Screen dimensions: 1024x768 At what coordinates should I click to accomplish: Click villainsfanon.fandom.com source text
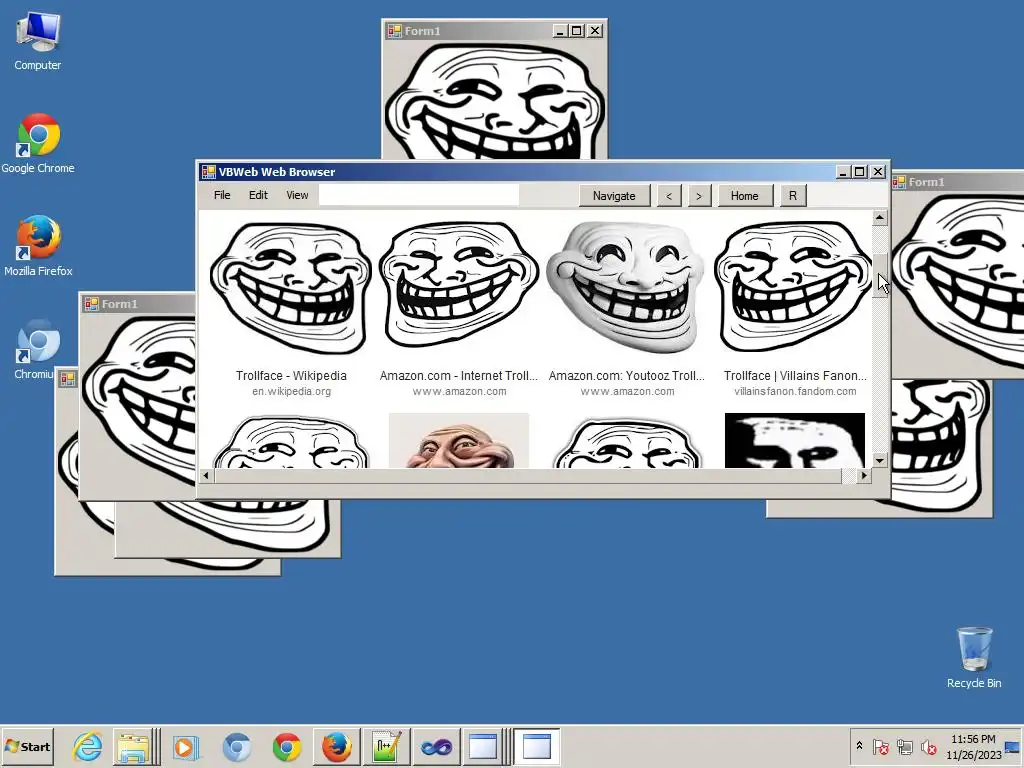(x=795, y=391)
